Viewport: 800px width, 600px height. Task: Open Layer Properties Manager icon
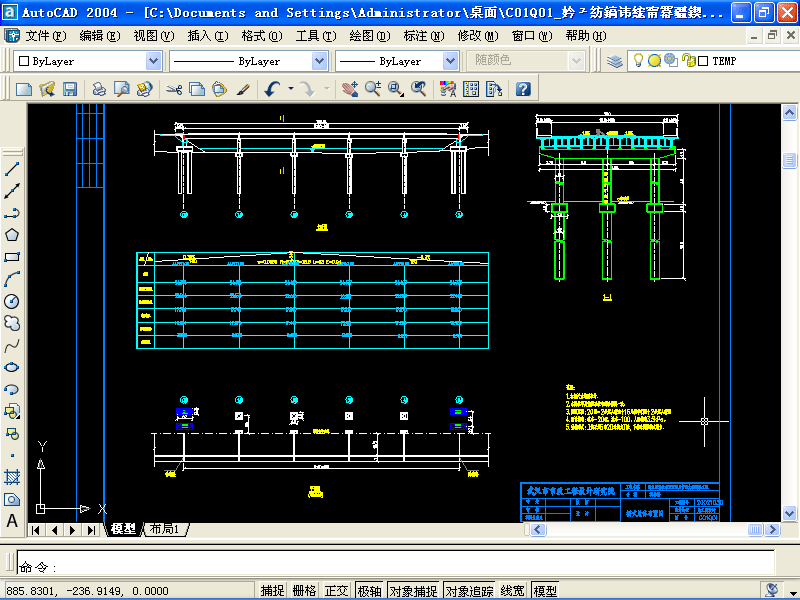tap(615, 61)
